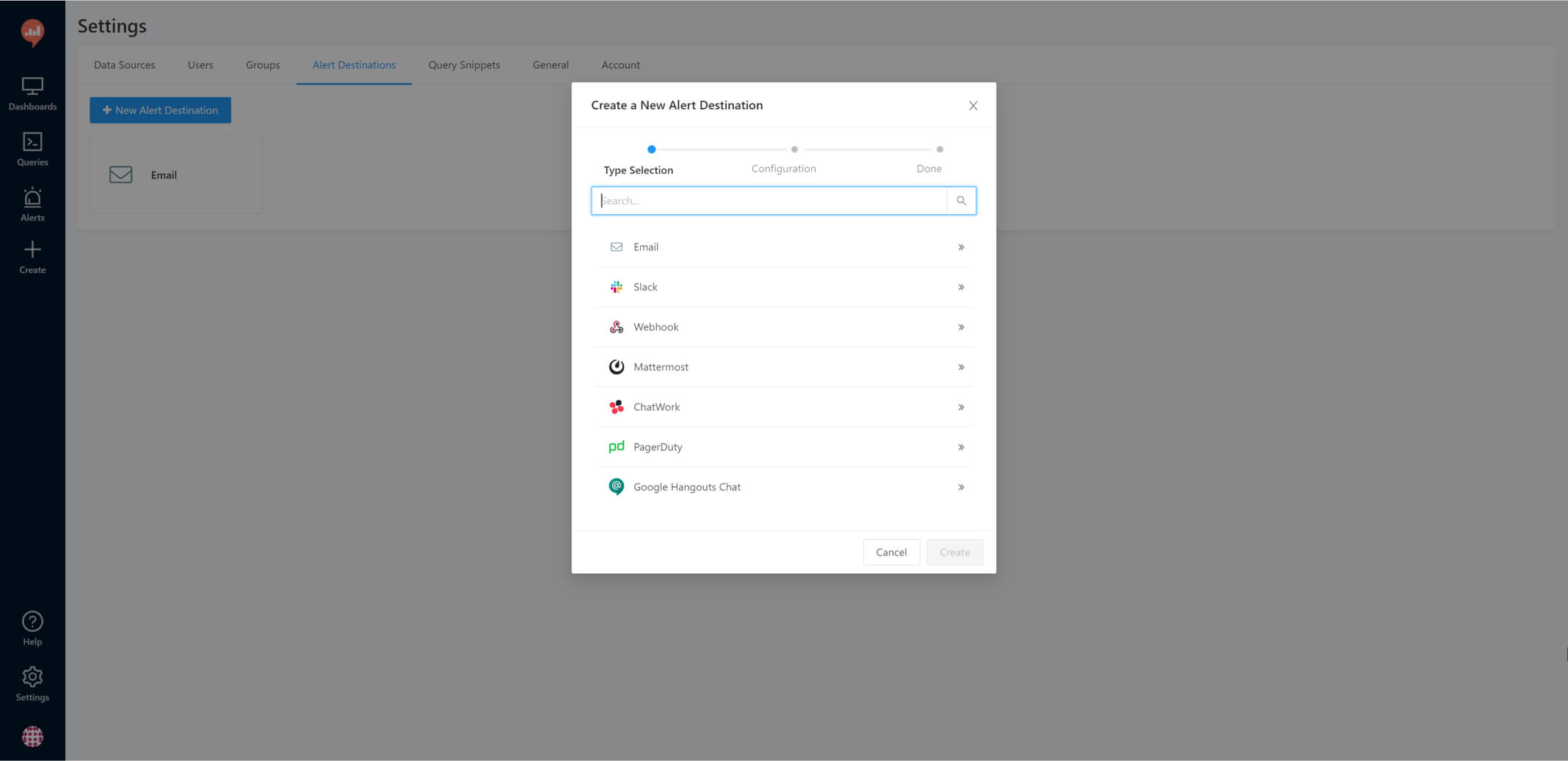Close the Create Alert Destination dialog
The image size is (1568, 761).
click(973, 106)
